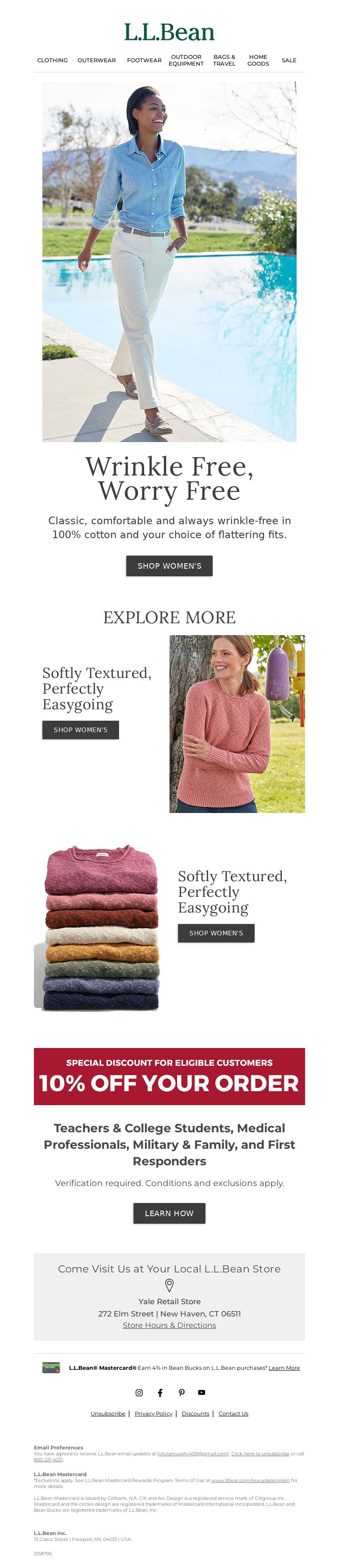This screenshot has width=339, height=1568.
Task: Click the Unsubscribe footer link
Action: (108, 1413)
